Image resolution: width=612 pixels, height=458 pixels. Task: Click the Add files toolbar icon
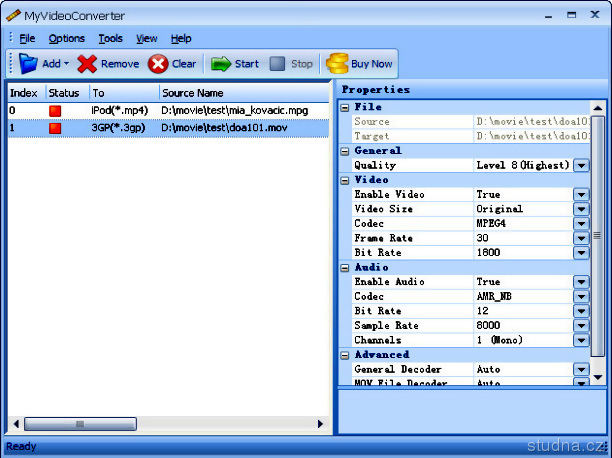click(x=27, y=64)
